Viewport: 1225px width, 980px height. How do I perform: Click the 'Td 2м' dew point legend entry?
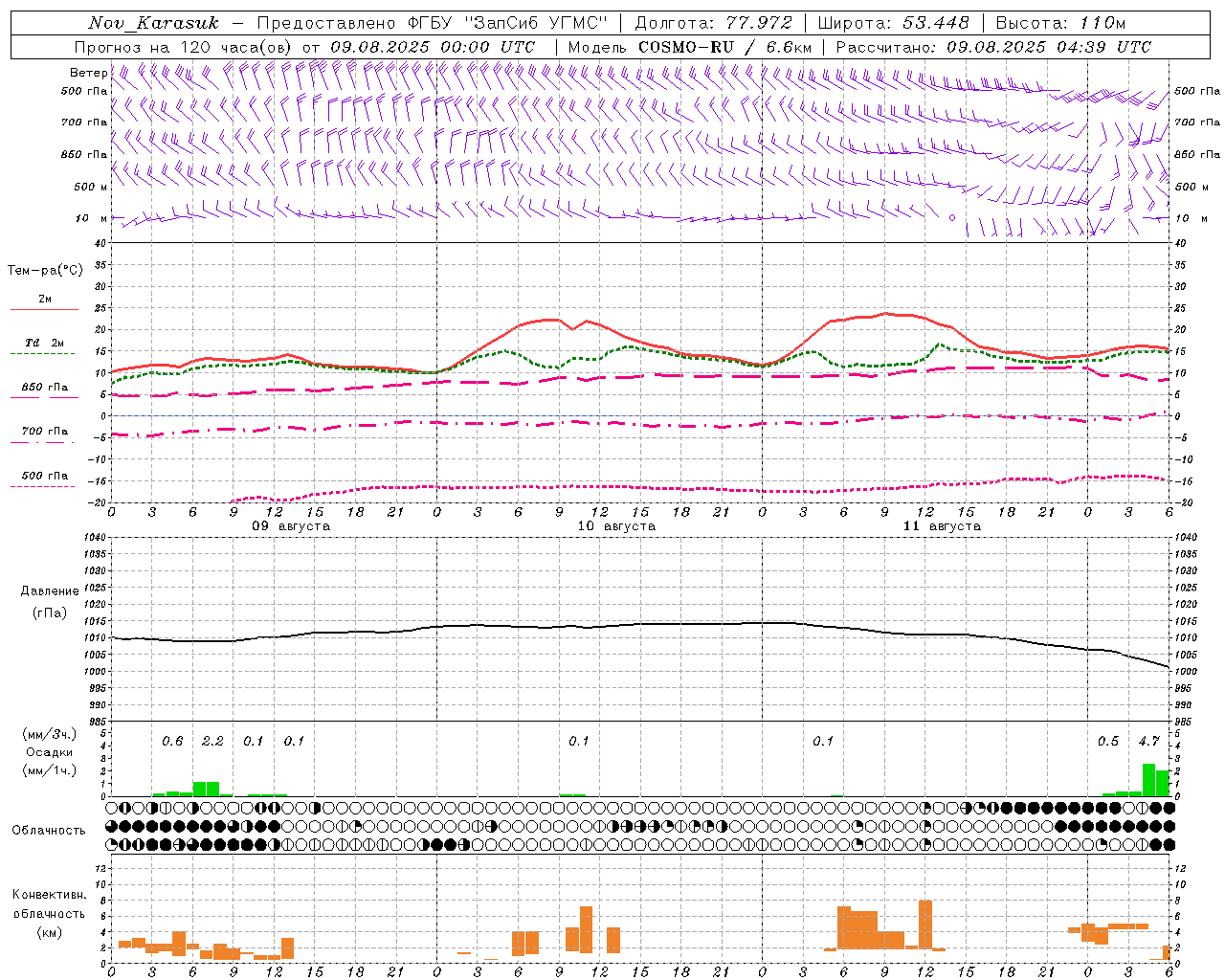click(x=44, y=343)
